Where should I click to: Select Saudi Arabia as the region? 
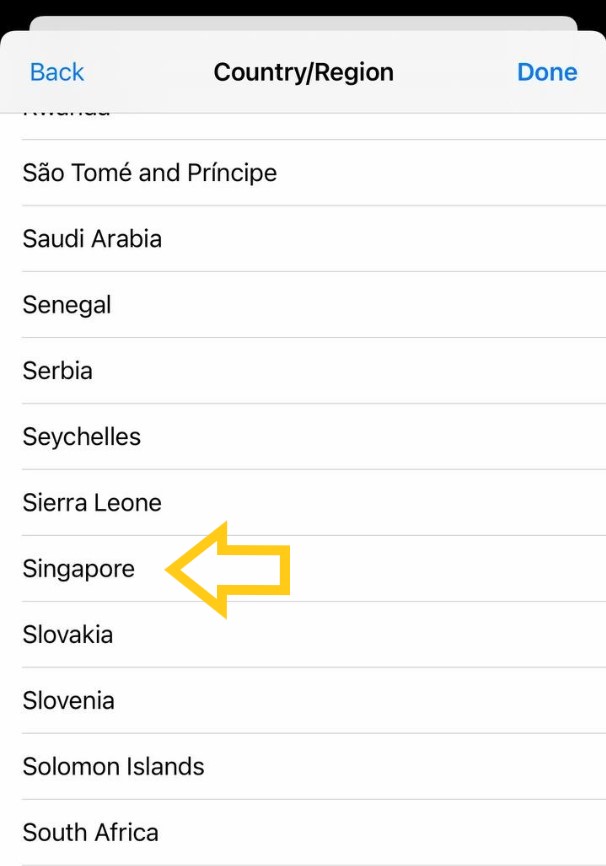click(x=92, y=239)
